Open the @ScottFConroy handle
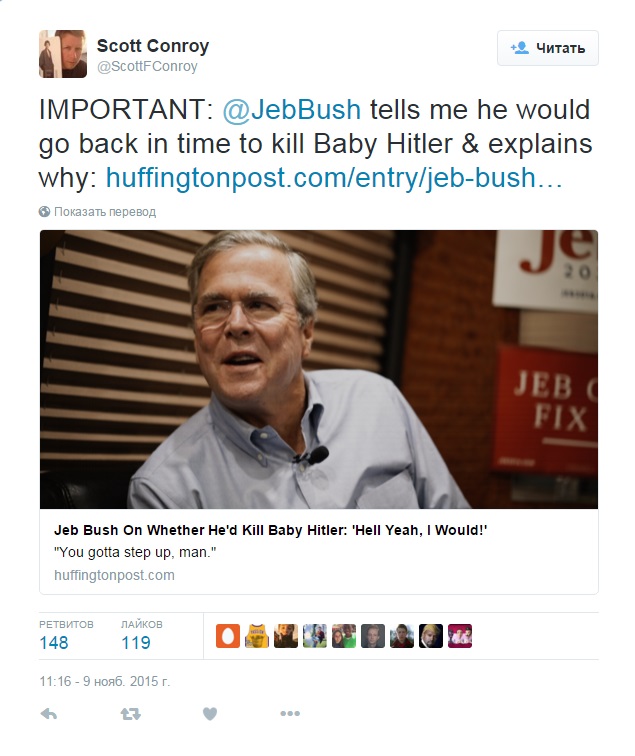The height and width of the screenshot is (756, 635). point(147,67)
